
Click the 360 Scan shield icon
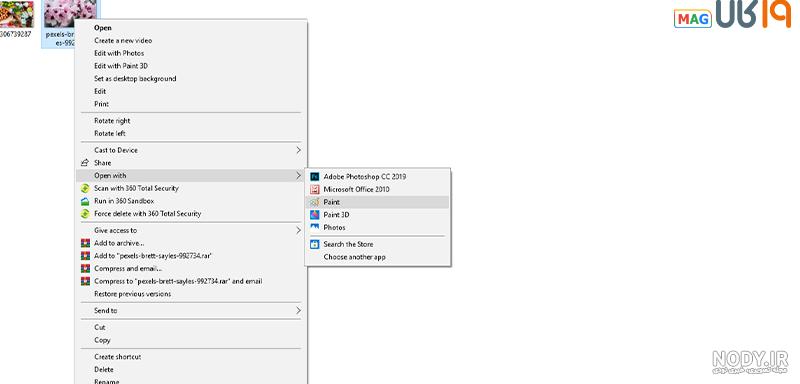click(85, 188)
